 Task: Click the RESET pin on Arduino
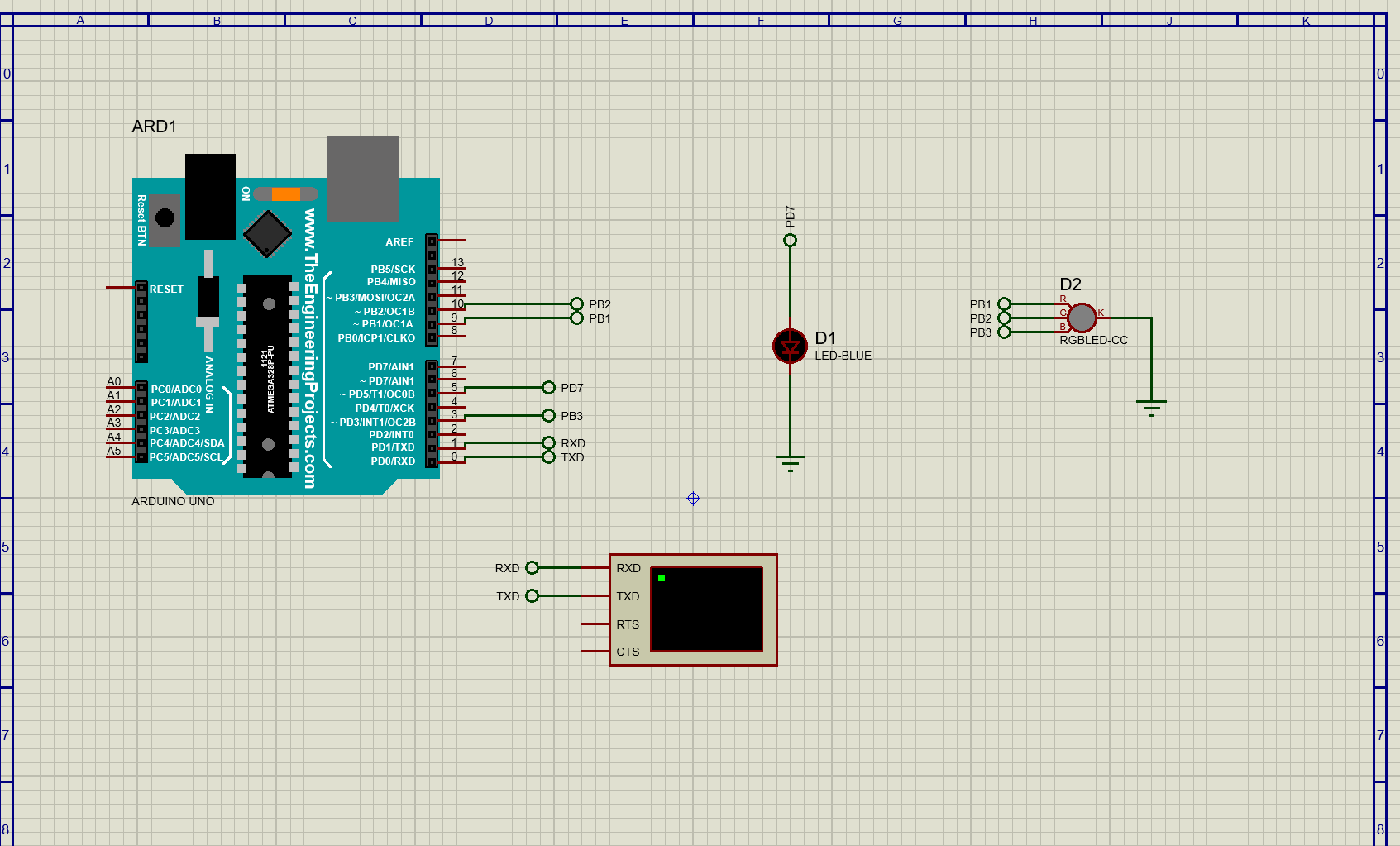coord(120,288)
